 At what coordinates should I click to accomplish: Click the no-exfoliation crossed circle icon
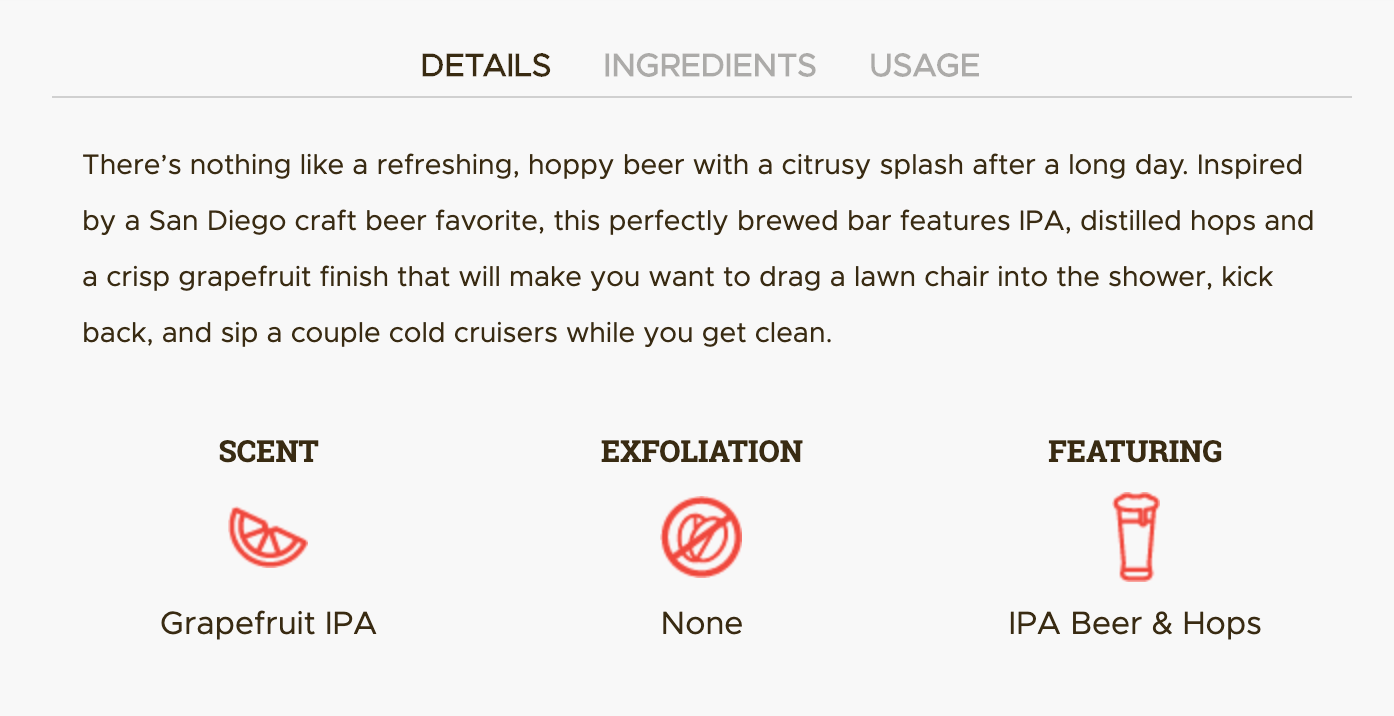point(701,537)
